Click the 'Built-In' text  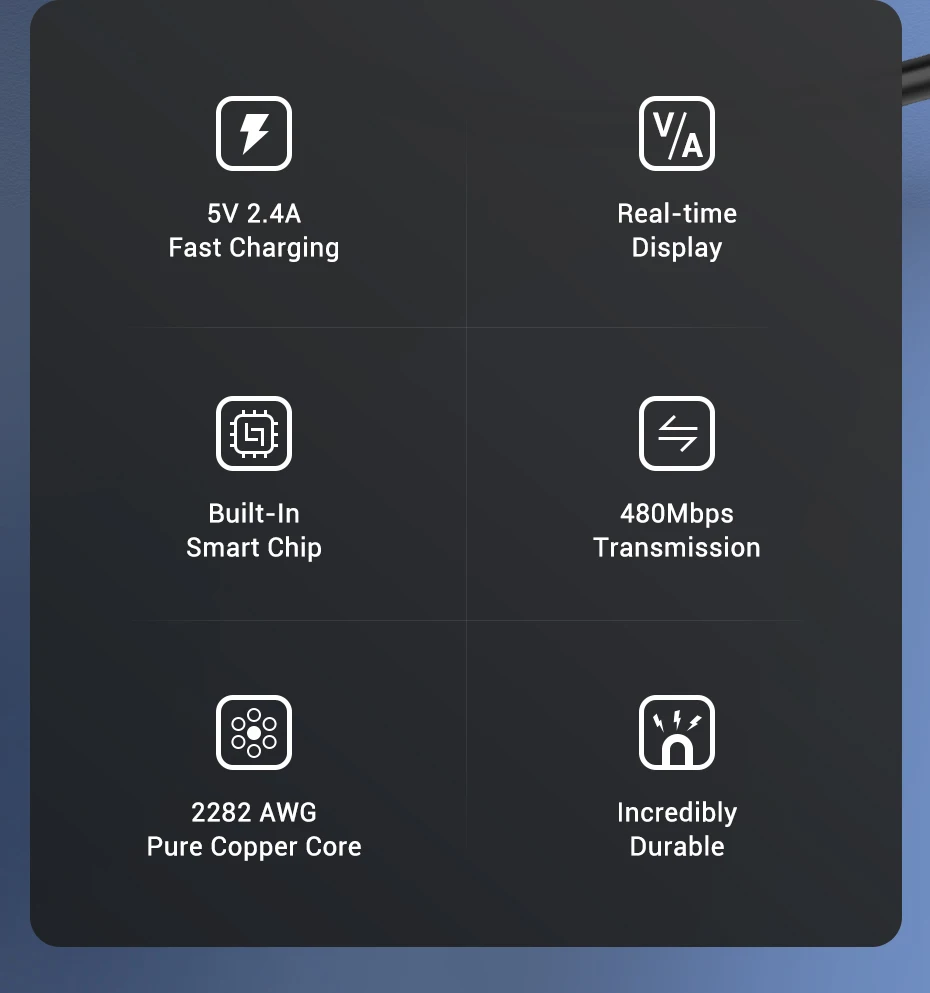pos(254,514)
